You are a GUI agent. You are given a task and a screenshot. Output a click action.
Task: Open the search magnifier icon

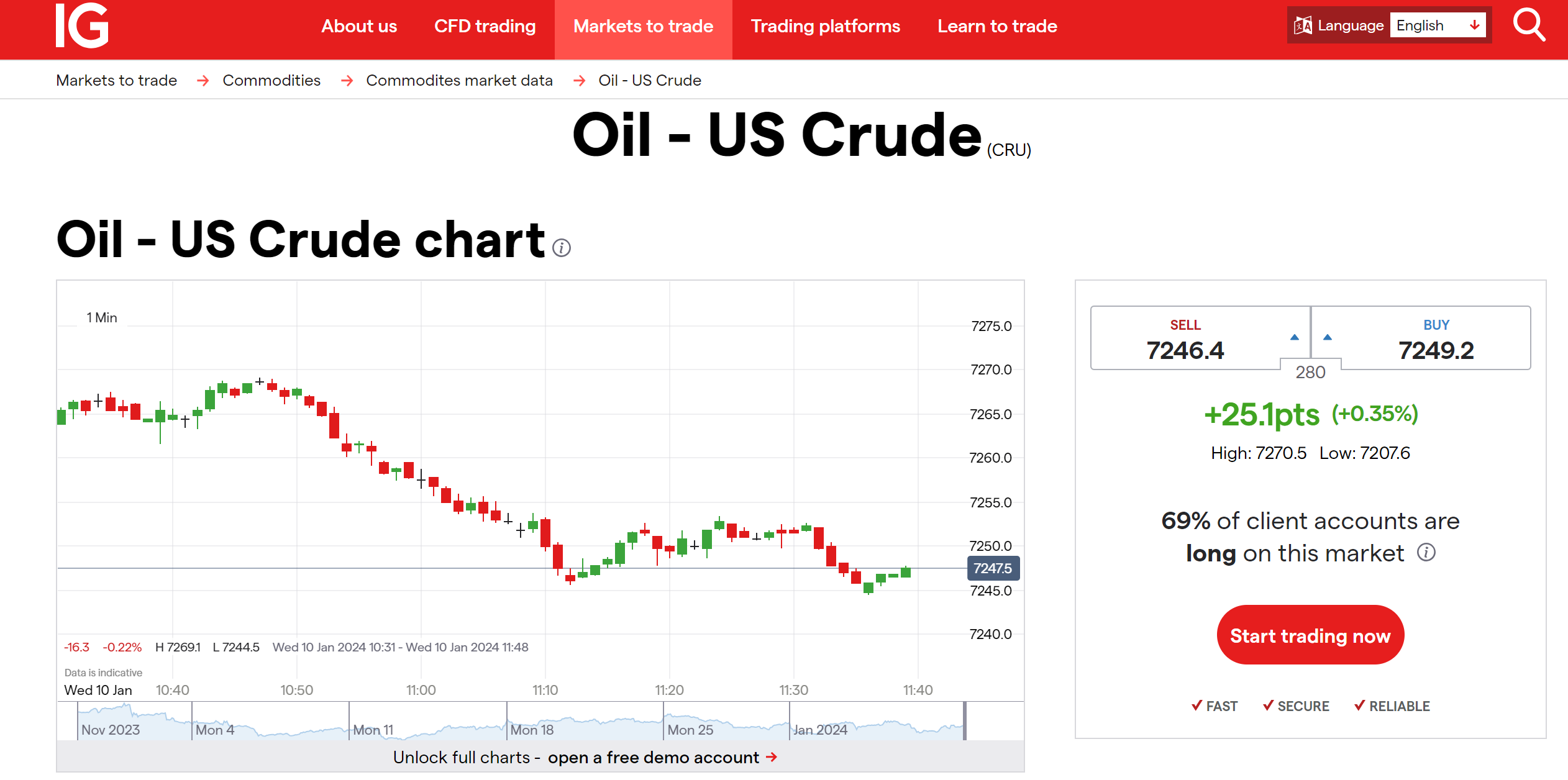click(1529, 25)
